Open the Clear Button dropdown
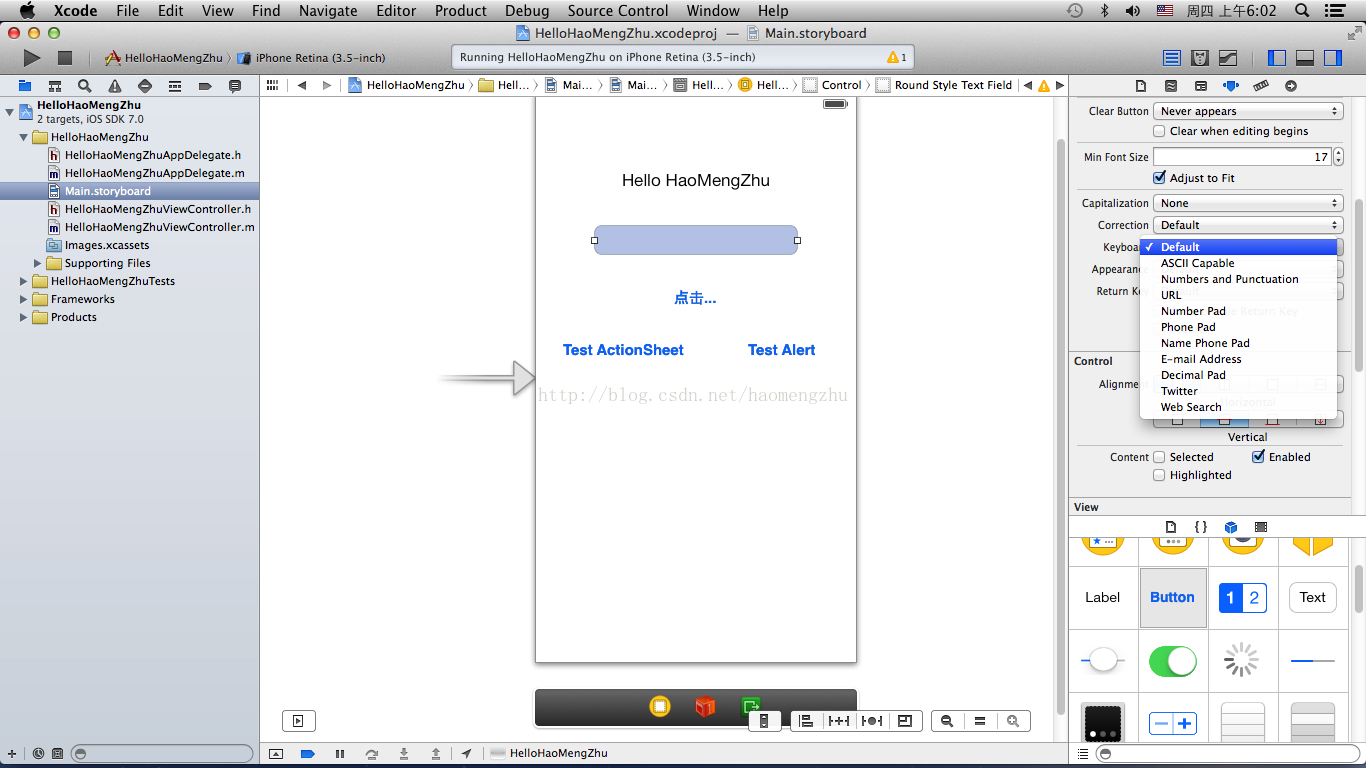 coord(1248,111)
